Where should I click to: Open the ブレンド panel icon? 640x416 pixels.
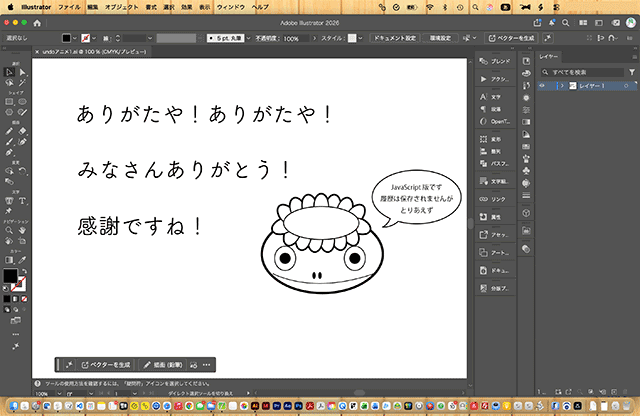tap(495, 61)
